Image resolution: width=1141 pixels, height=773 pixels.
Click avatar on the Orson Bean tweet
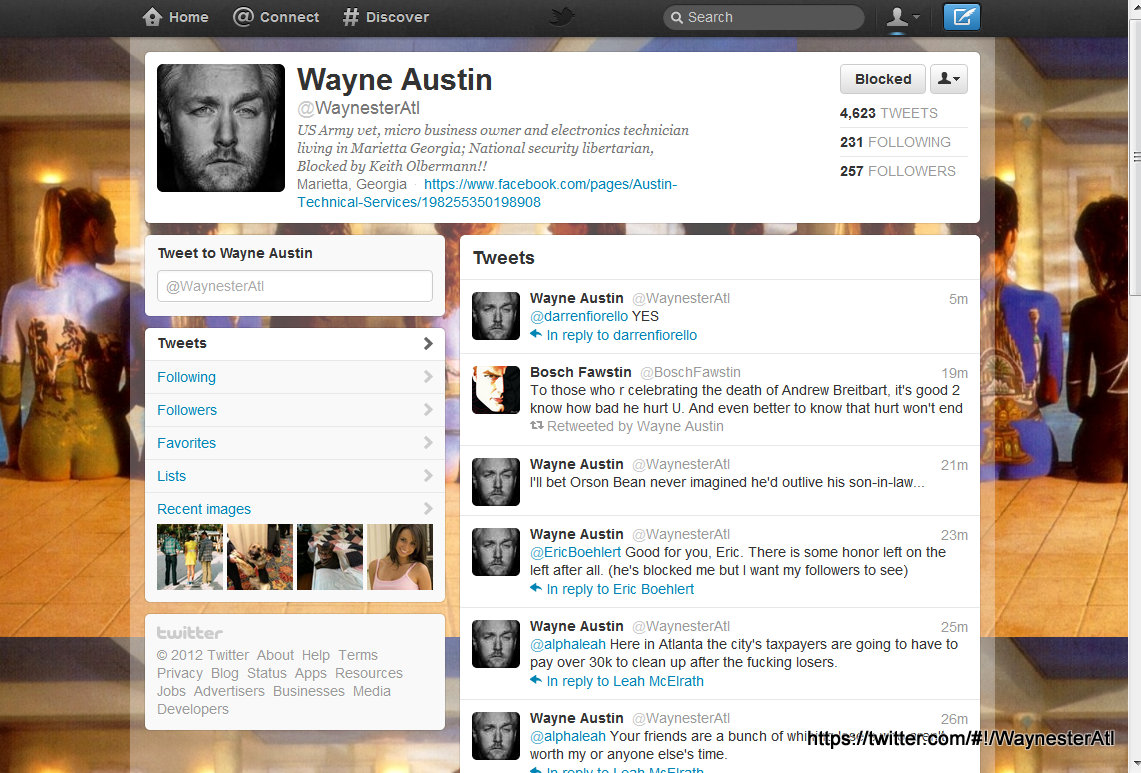click(496, 482)
